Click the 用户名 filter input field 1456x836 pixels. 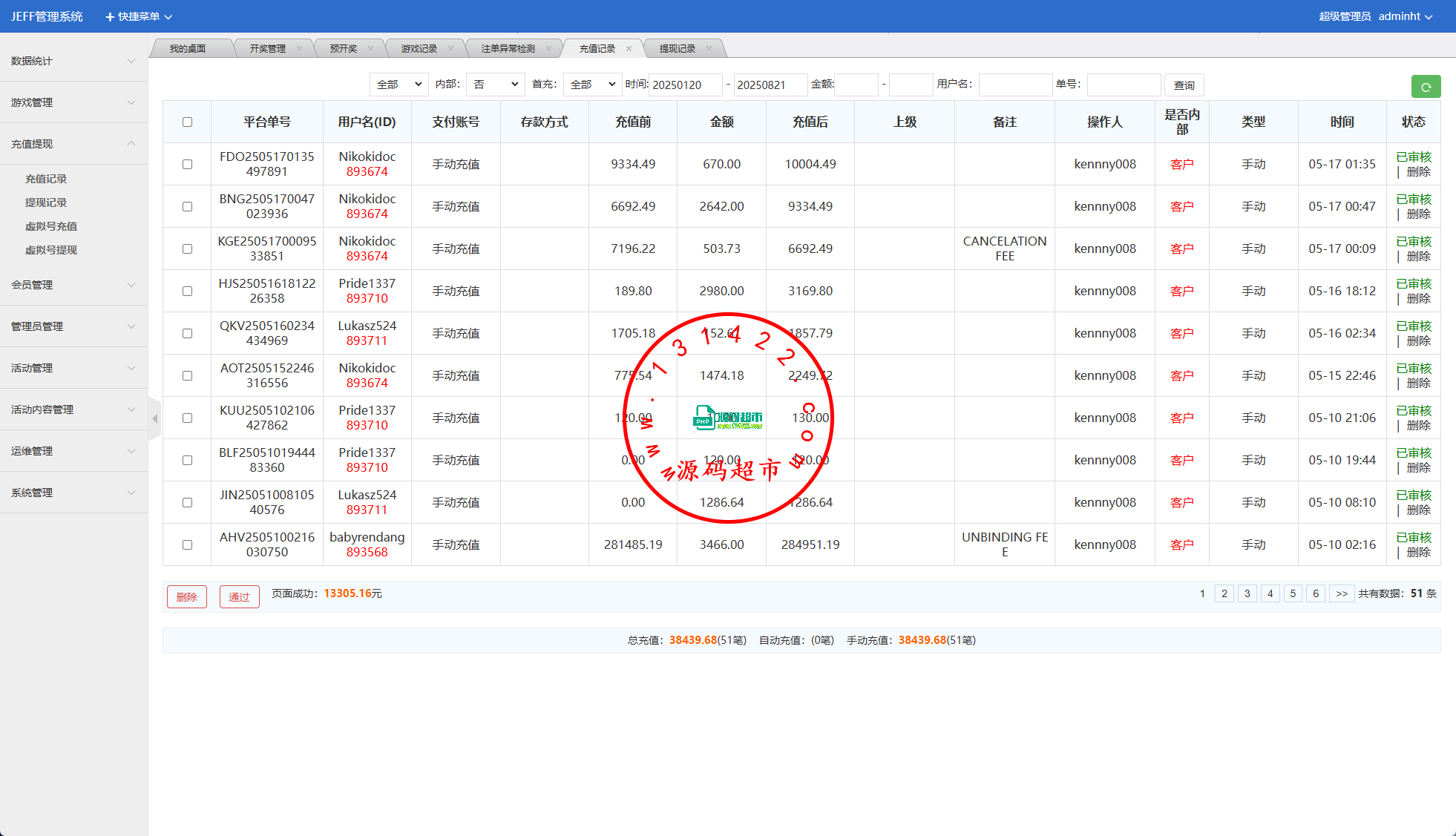pos(1014,85)
